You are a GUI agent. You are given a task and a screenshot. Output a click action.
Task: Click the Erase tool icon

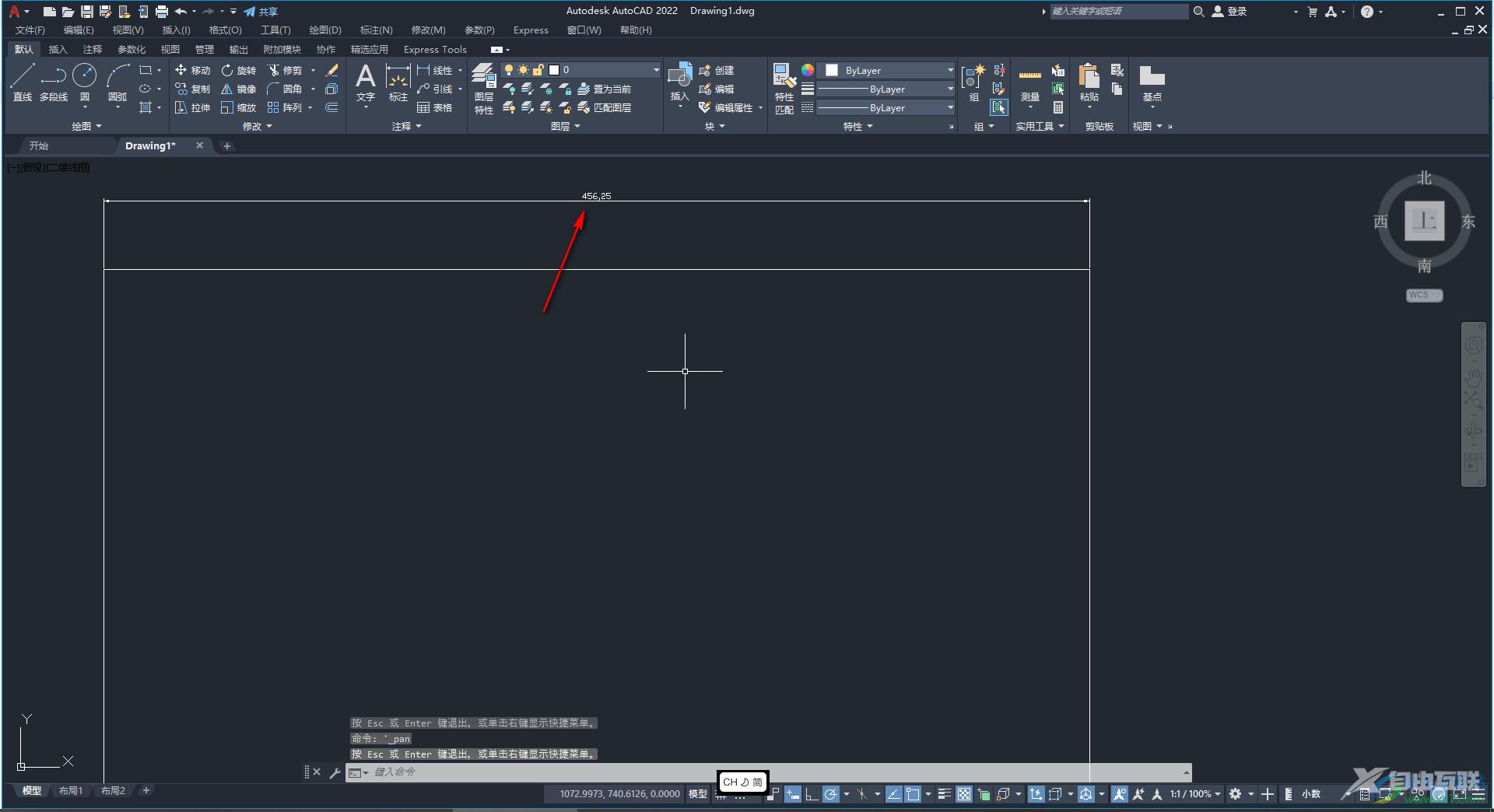[x=331, y=70]
